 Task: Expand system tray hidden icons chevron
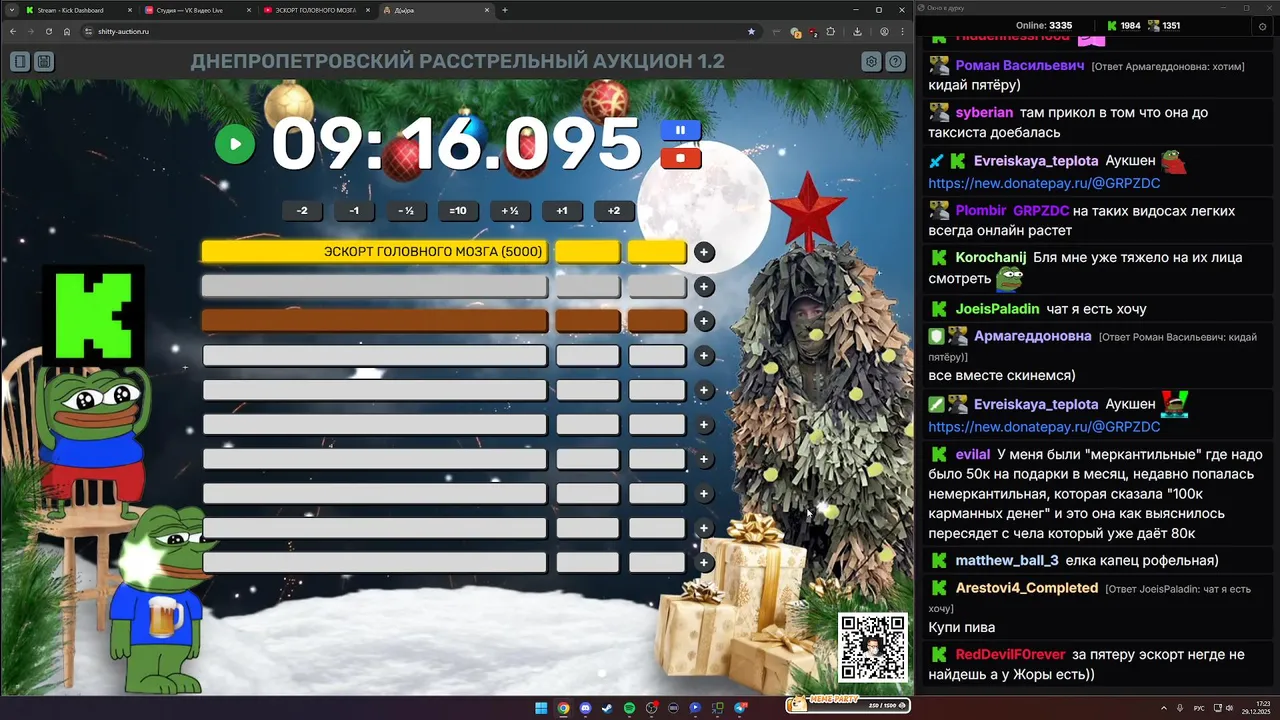tap(1164, 708)
